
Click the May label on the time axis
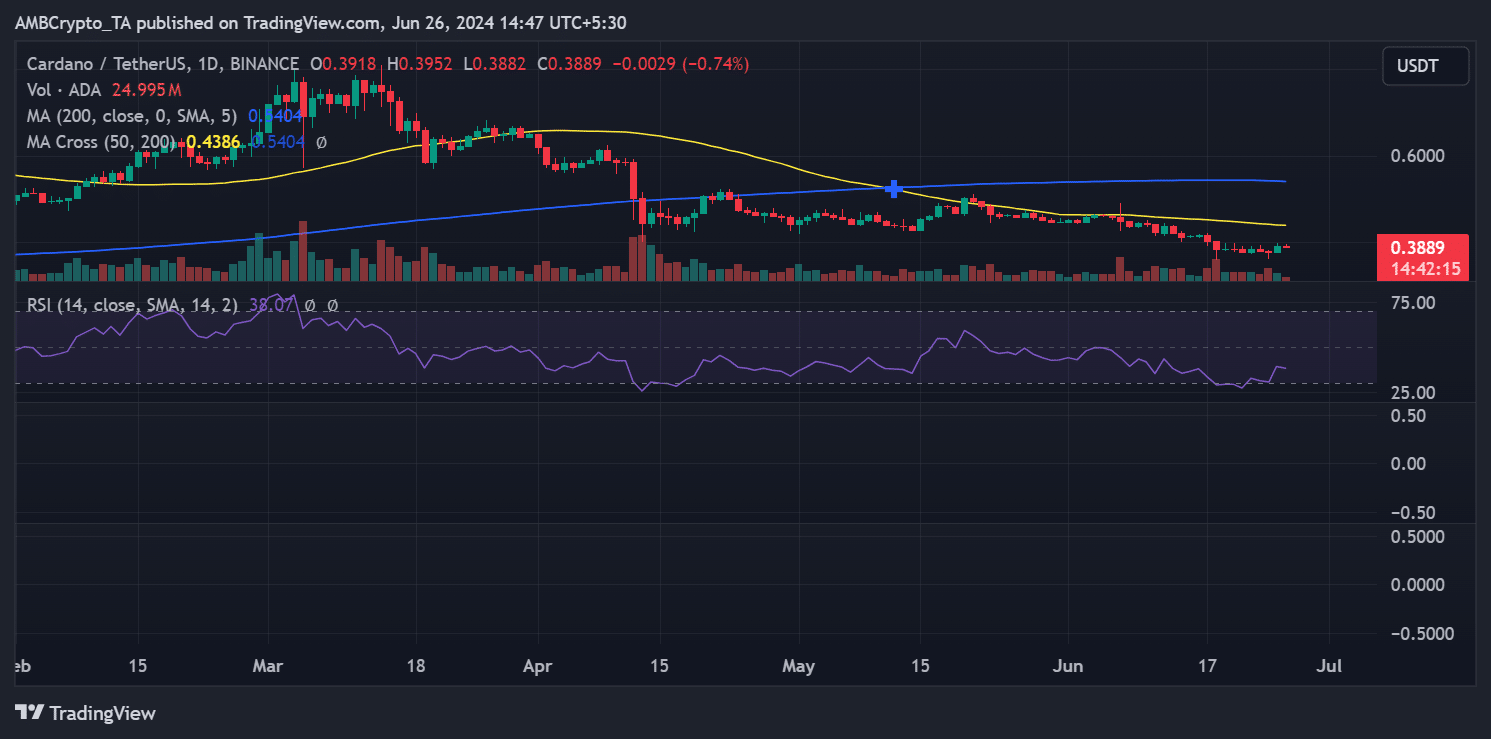[800, 665]
